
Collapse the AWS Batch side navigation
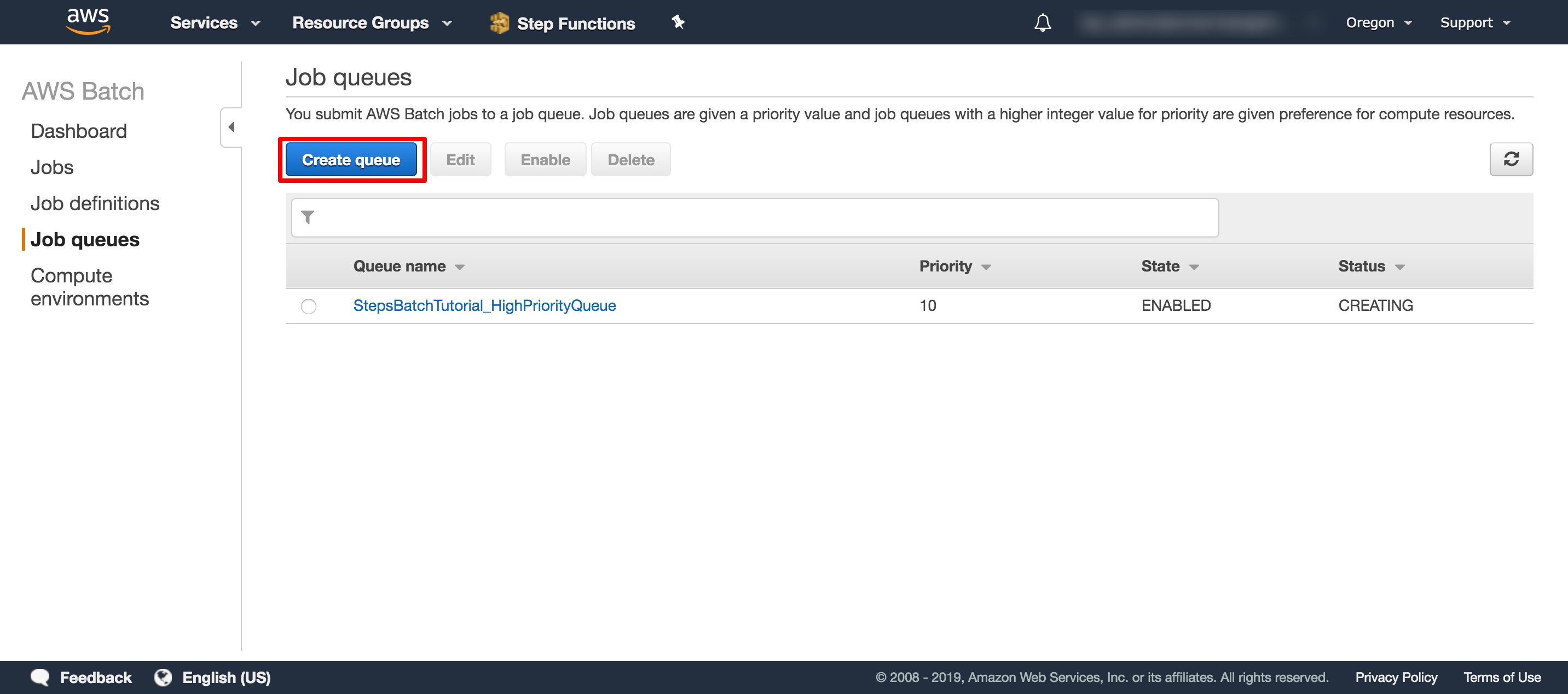232,127
